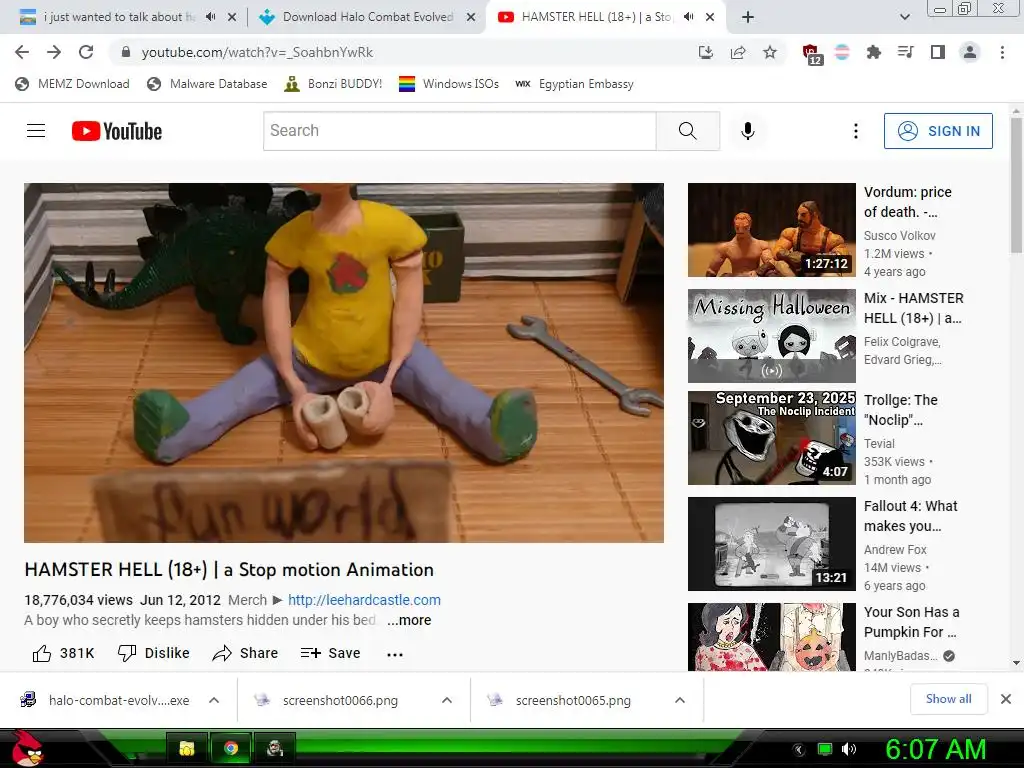Open the tab search dropdown chevron
This screenshot has height=768, width=1024.
coord(904,18)
